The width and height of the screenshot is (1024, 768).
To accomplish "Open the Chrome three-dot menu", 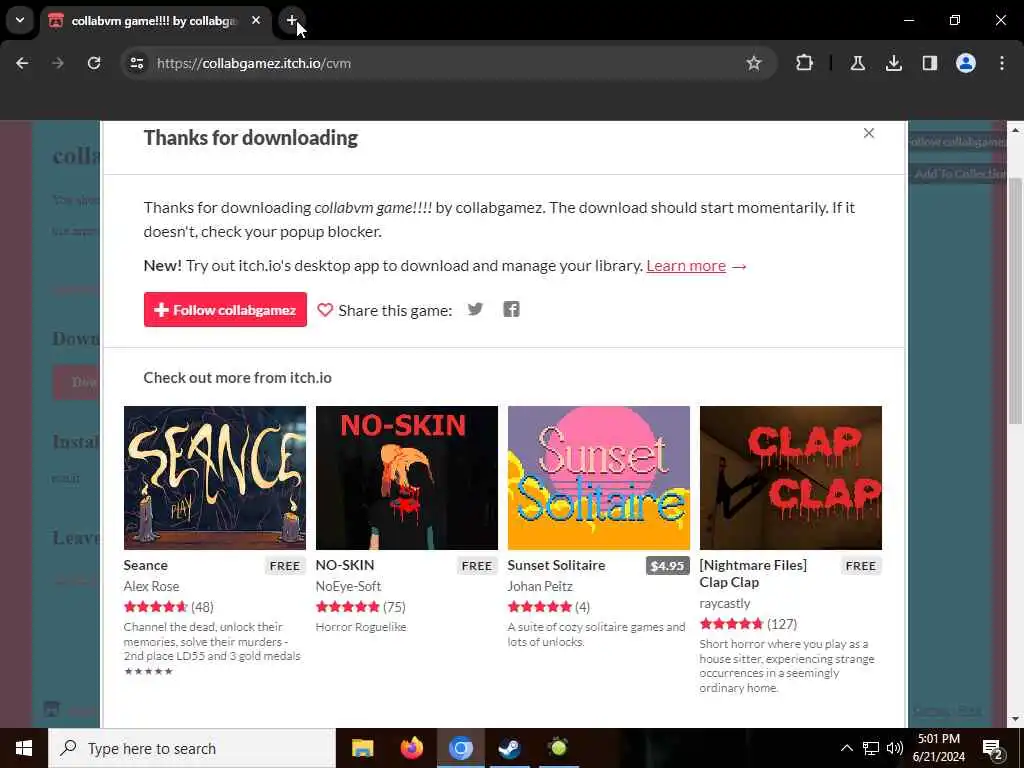I will pos(1002,63).
